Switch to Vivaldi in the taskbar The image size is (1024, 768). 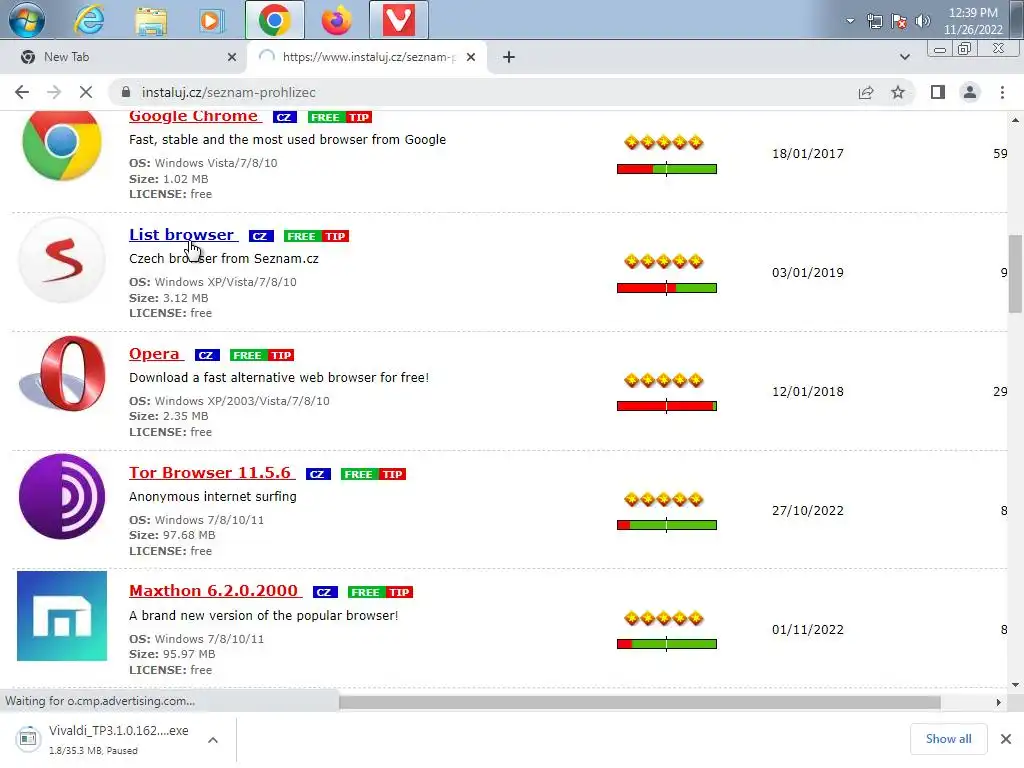point(398,20)
